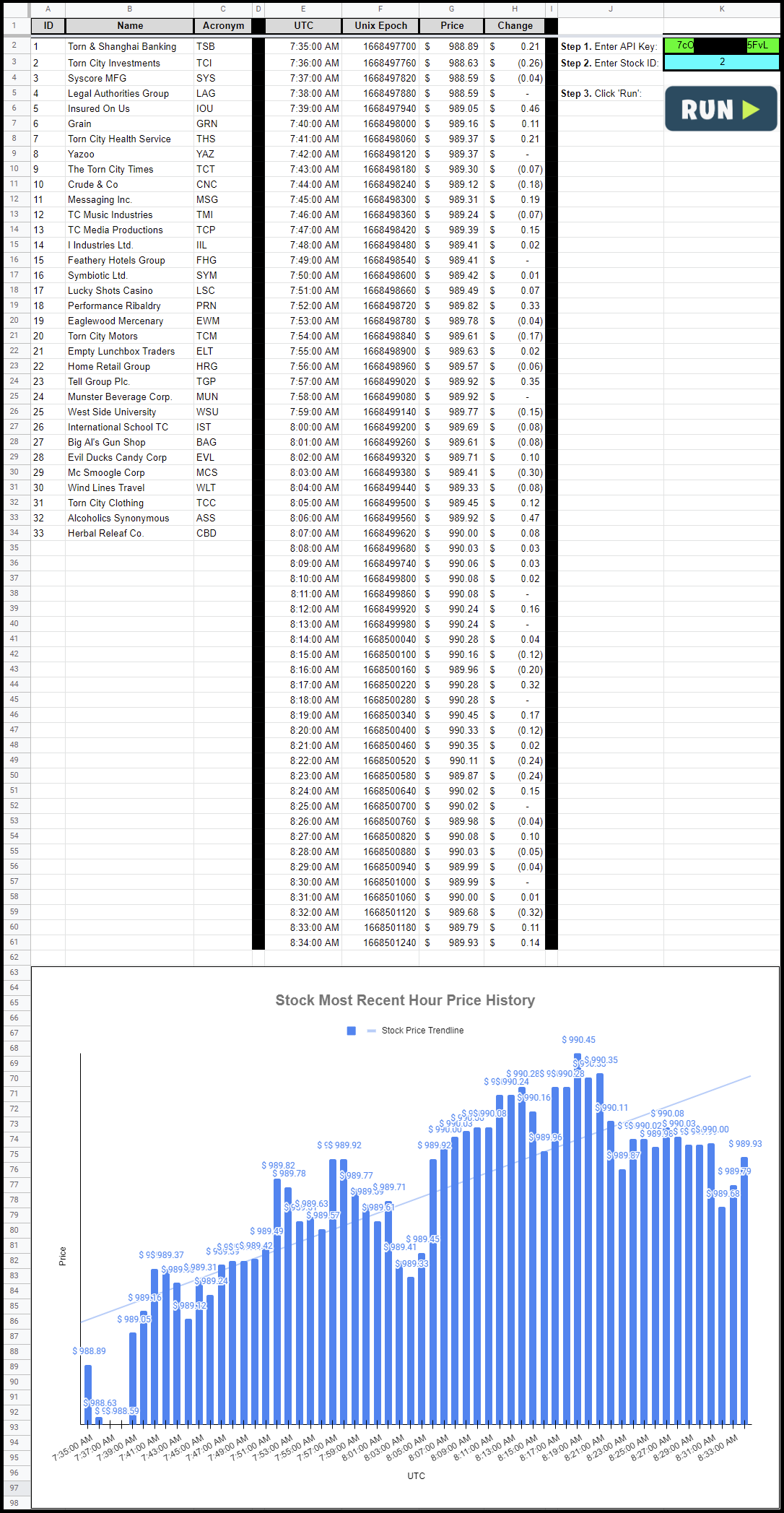Screen dimensions: 784x1513
Task: Select epoch cell 1668497700
Action: click(x=380, y=46)
